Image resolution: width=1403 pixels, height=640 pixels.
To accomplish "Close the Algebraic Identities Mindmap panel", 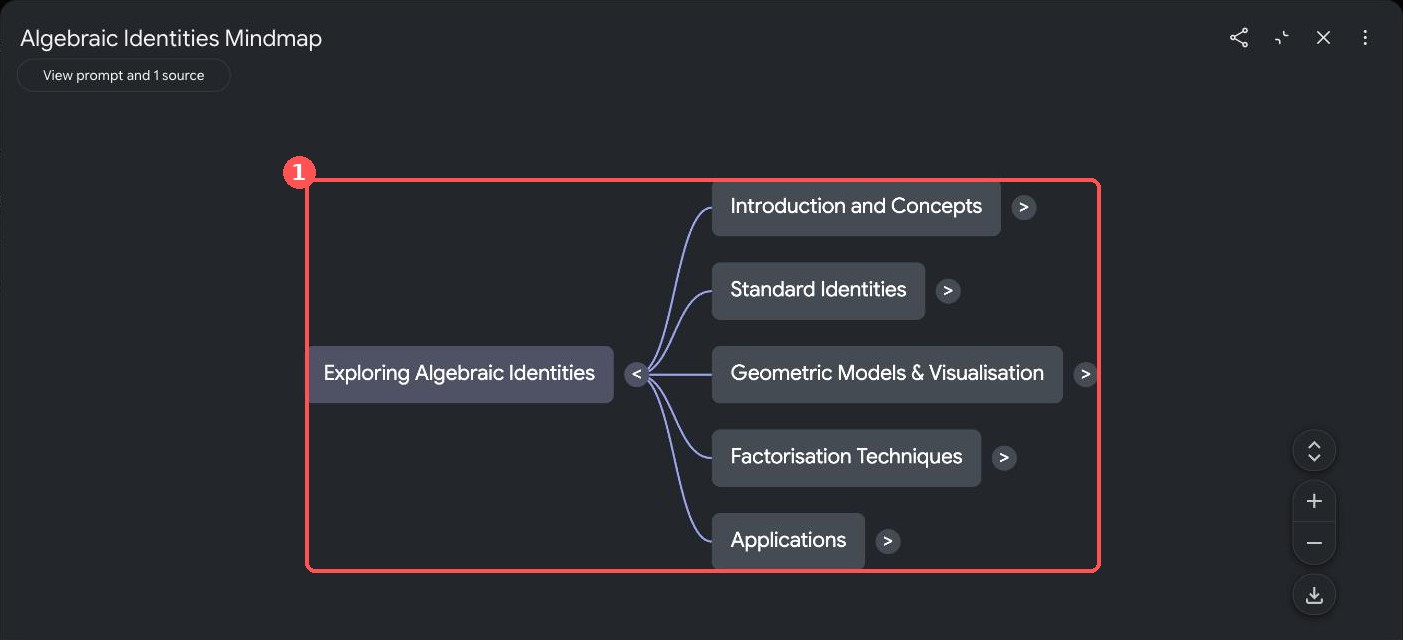I will point(1323,38).
